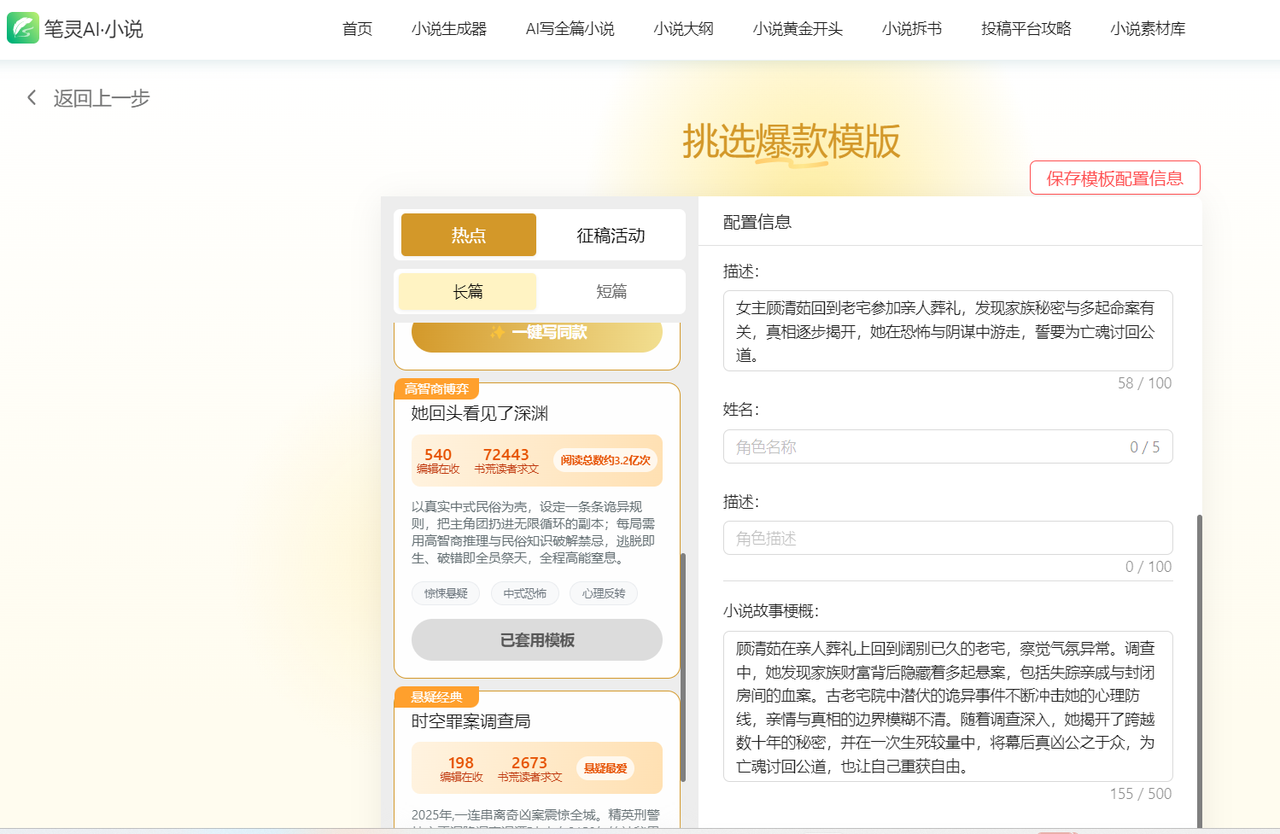The width and height of the screenshot is (1280, 834).
Task: Switch to the 征稿活动 tab
Action: coord(611,235)
